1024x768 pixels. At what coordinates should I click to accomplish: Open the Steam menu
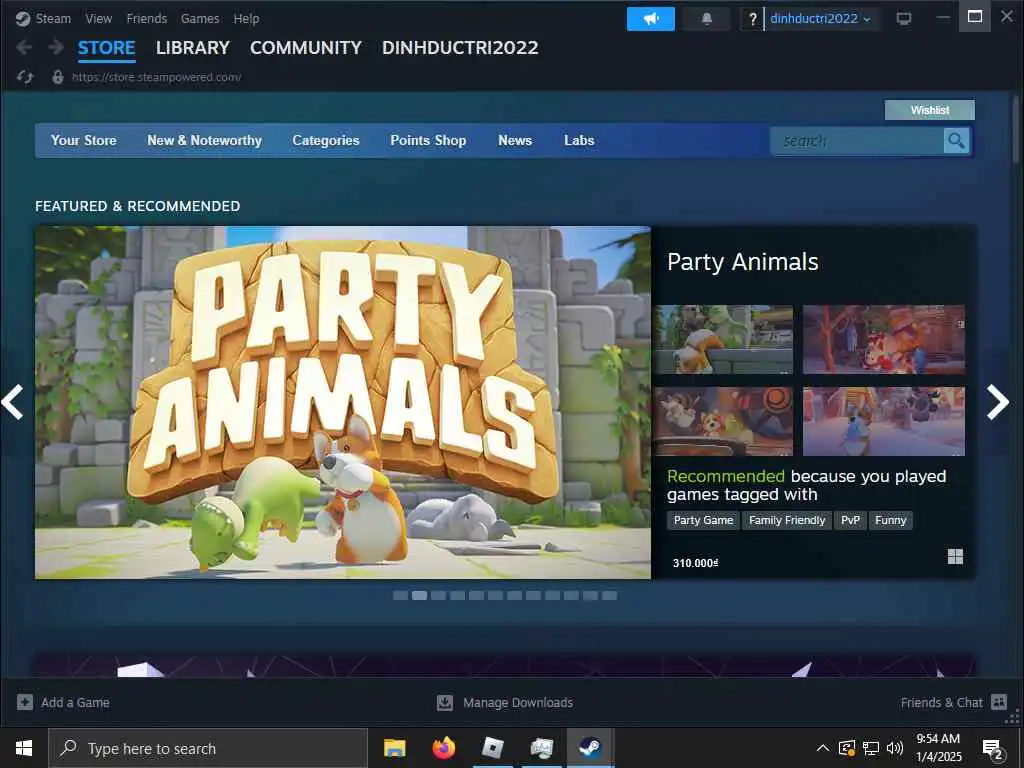[54, 18]
